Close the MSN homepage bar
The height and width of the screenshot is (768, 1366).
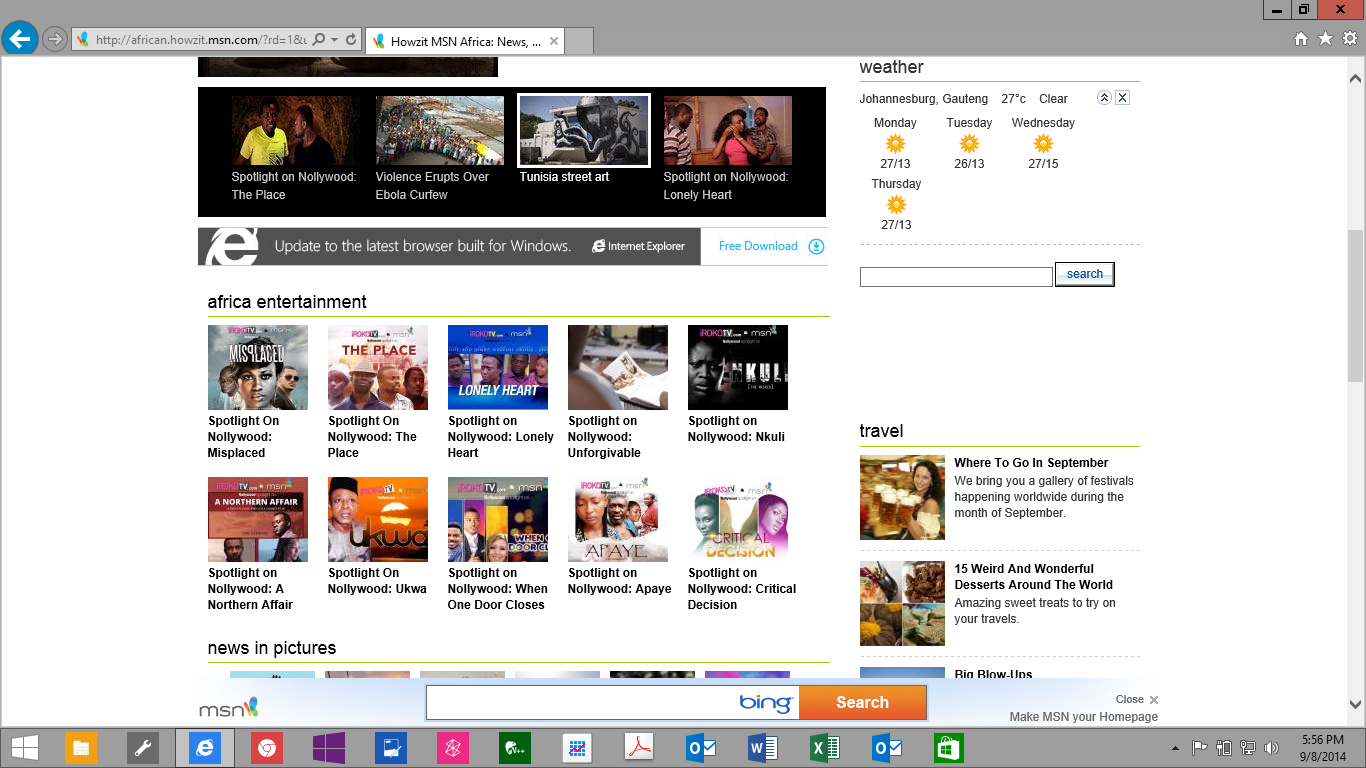coord(1137,700)
